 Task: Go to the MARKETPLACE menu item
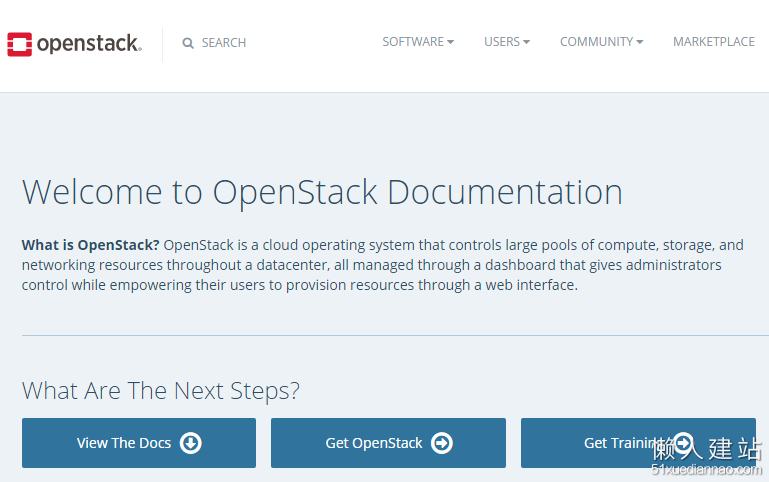[714, 42]
